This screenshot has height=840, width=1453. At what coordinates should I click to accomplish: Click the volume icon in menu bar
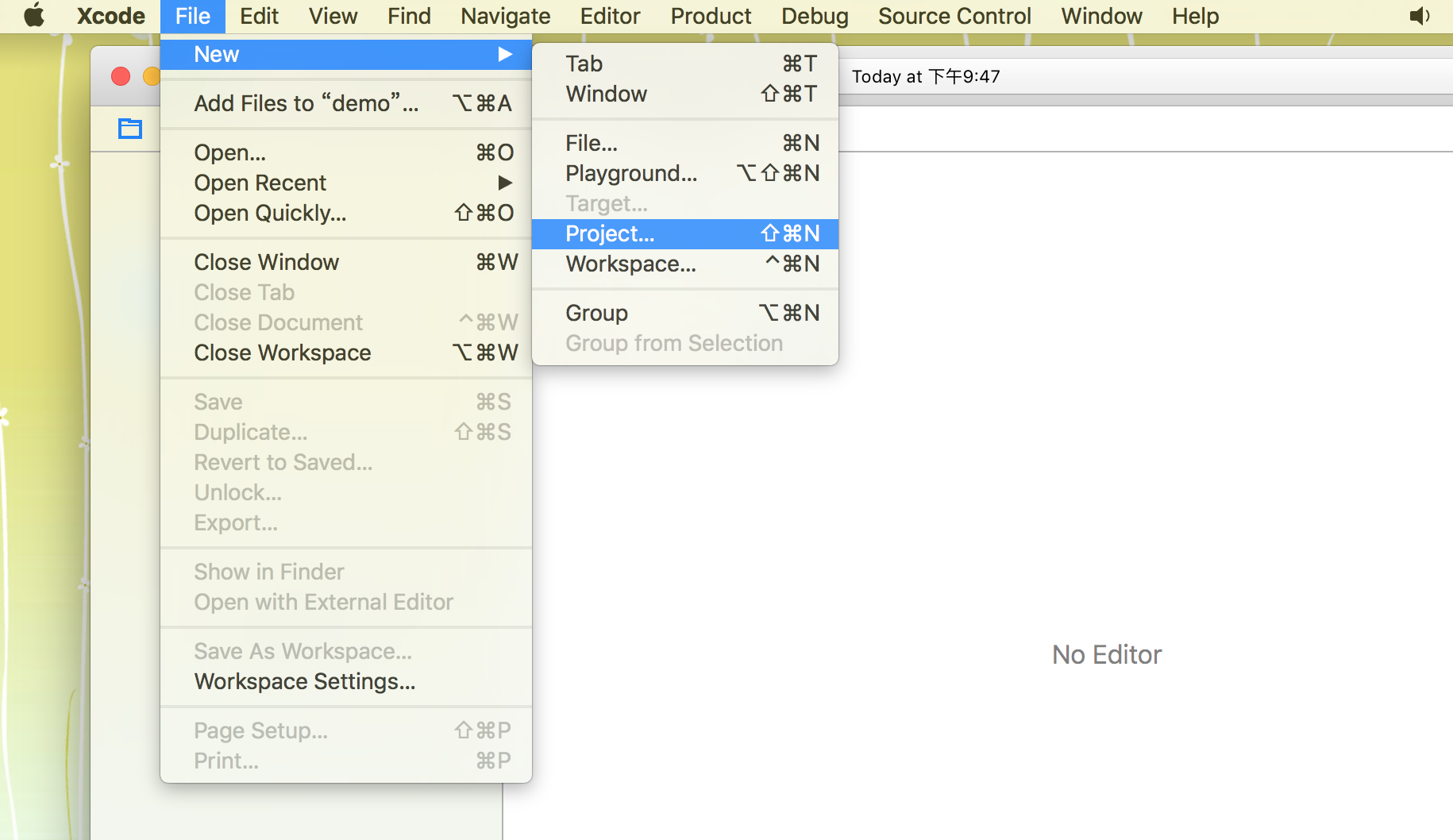point(1419,16)
